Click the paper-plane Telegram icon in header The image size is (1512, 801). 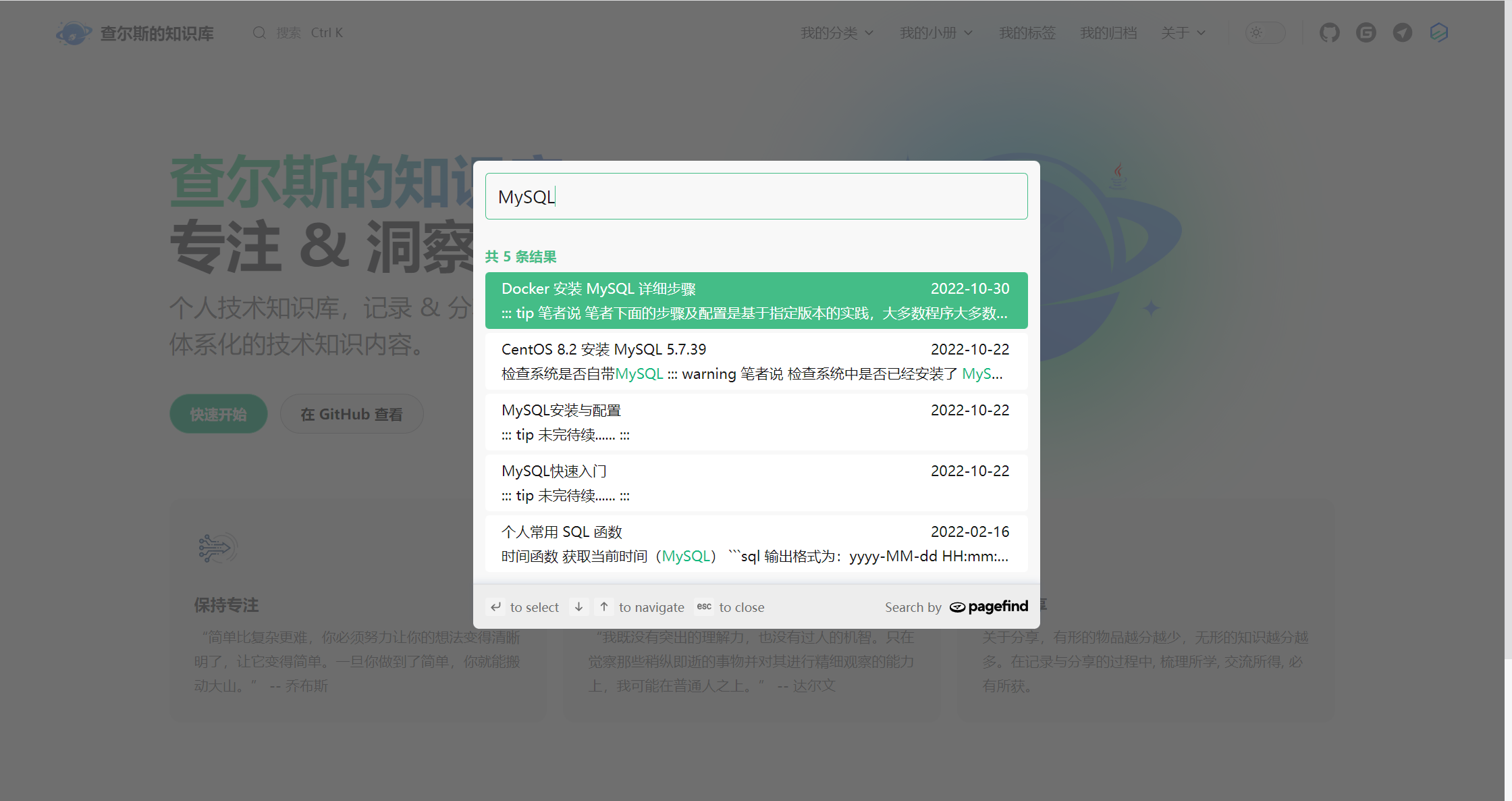1402,32
